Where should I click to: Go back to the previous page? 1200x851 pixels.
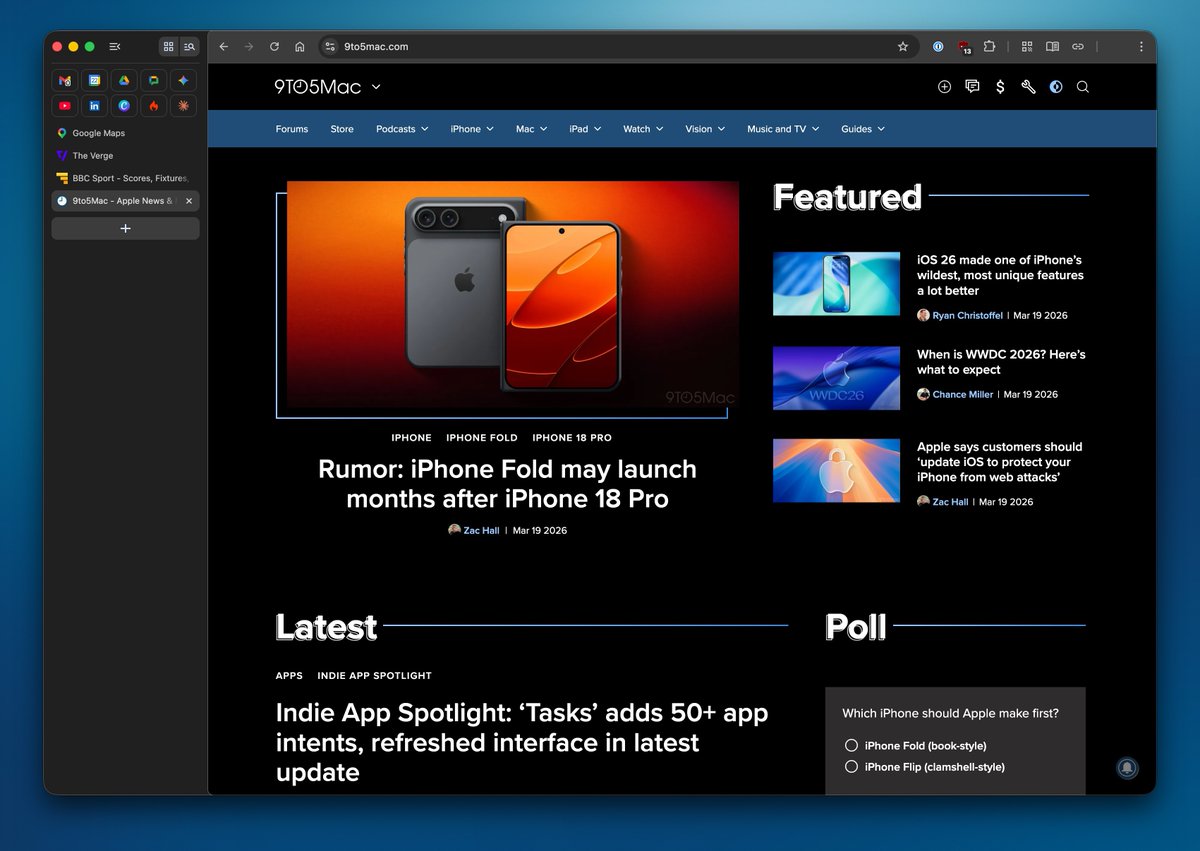click(223, 46)
